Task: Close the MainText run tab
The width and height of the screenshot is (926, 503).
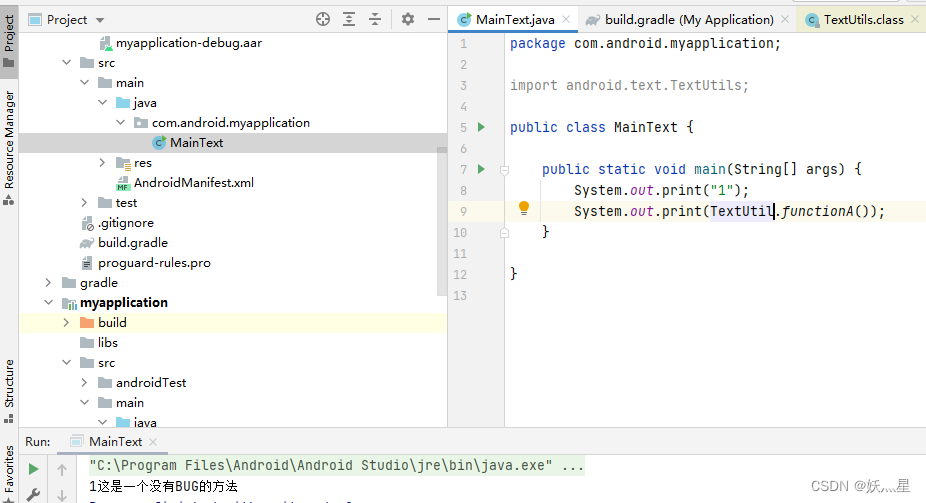Action: 153,442
